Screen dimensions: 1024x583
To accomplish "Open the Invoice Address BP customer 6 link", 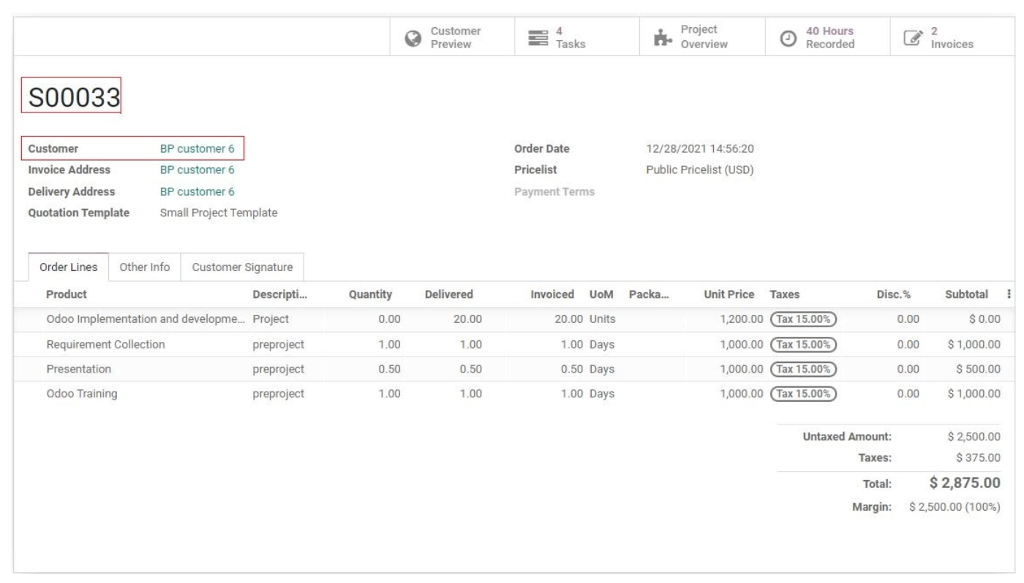I will (197, 170).
